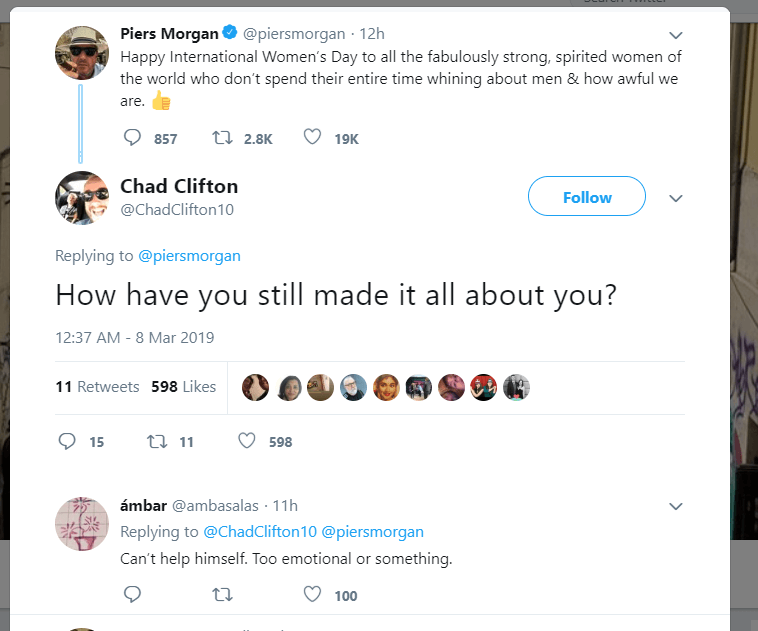
Task: Open more options on Piers Morgan's tweet
Action: [676, 35]
